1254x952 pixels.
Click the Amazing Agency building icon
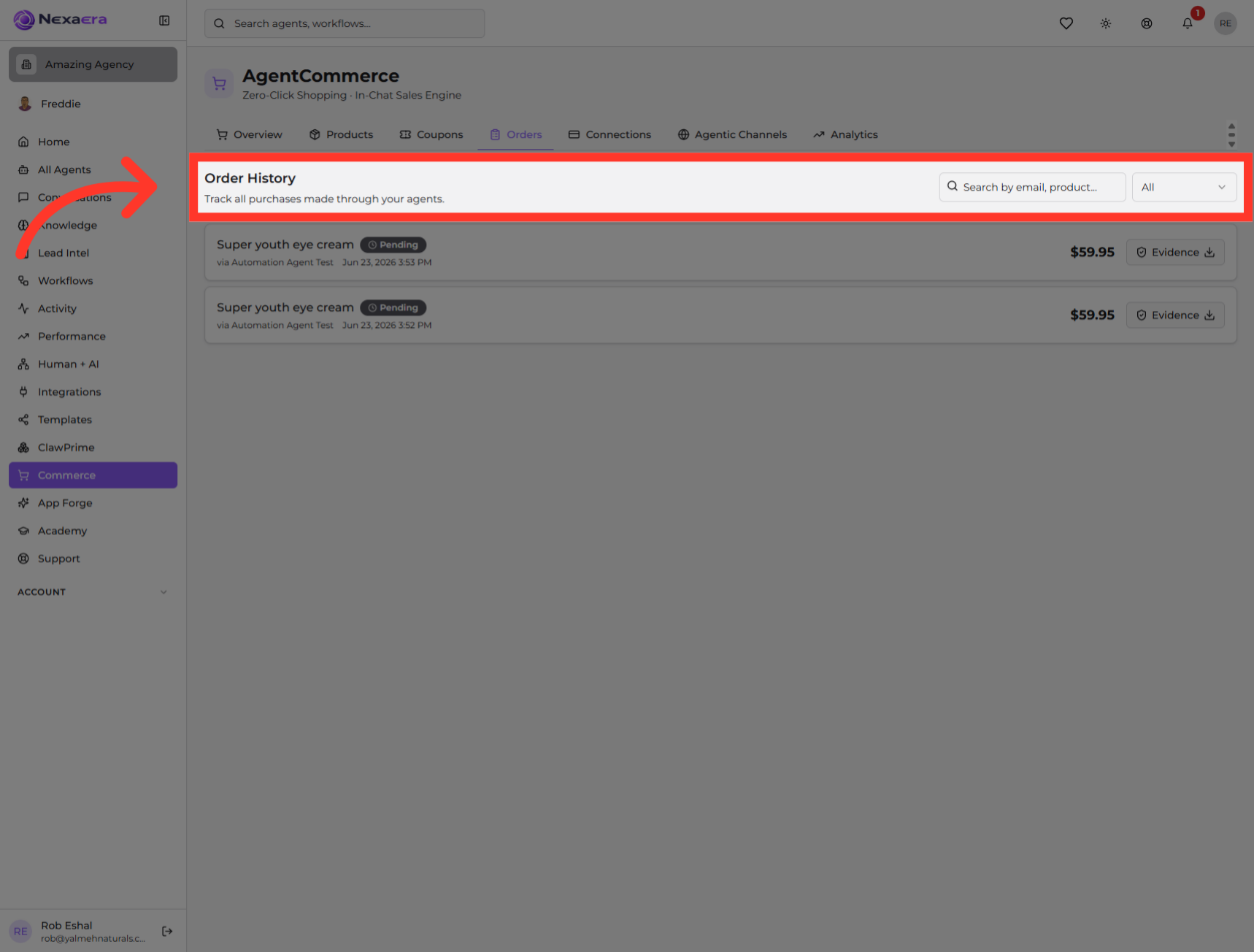click(26, 64)
